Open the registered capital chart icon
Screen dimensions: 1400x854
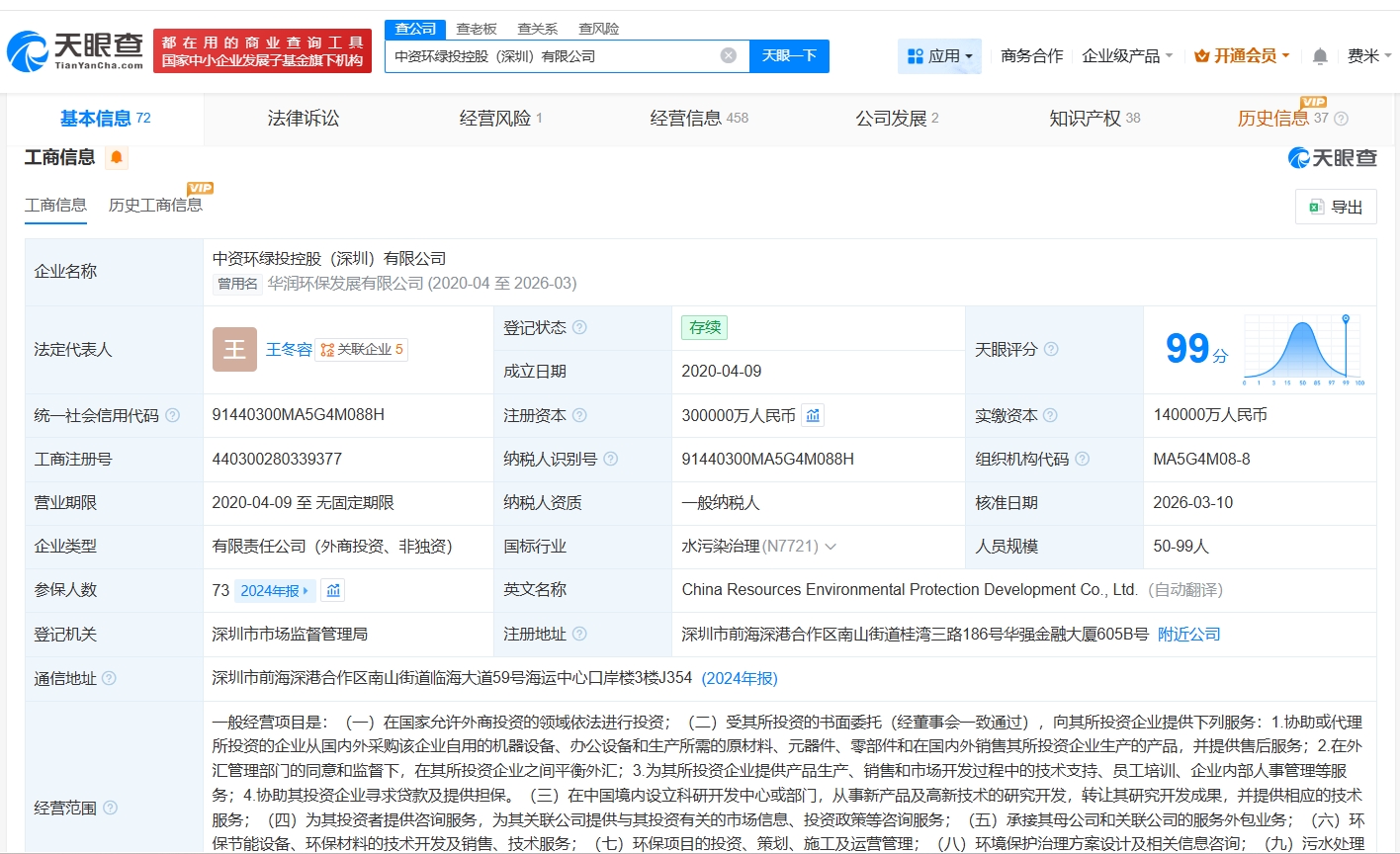(x=813, y=416)
